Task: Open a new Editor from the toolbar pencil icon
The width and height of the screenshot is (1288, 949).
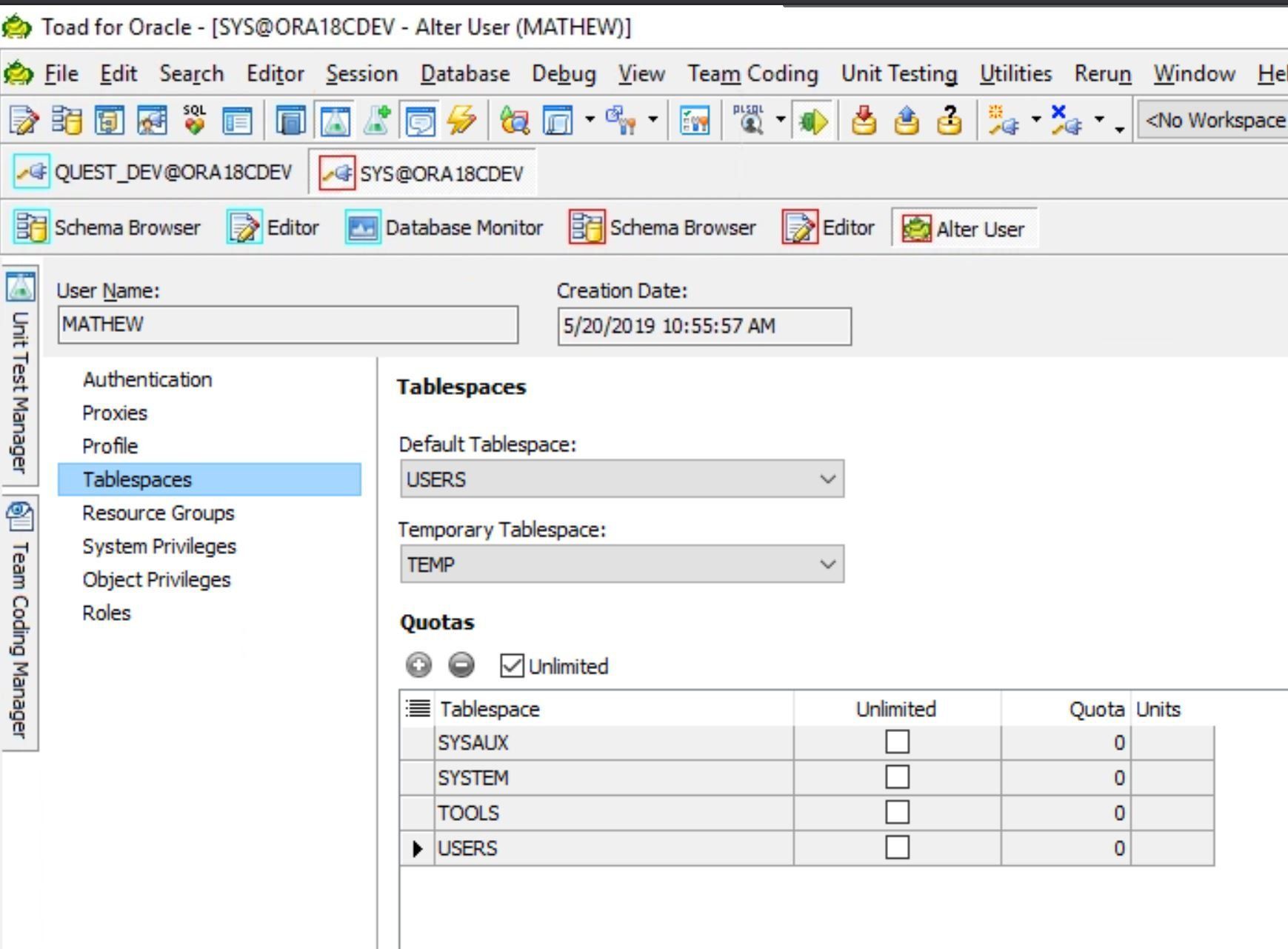Action: click(x=24, y=120)
